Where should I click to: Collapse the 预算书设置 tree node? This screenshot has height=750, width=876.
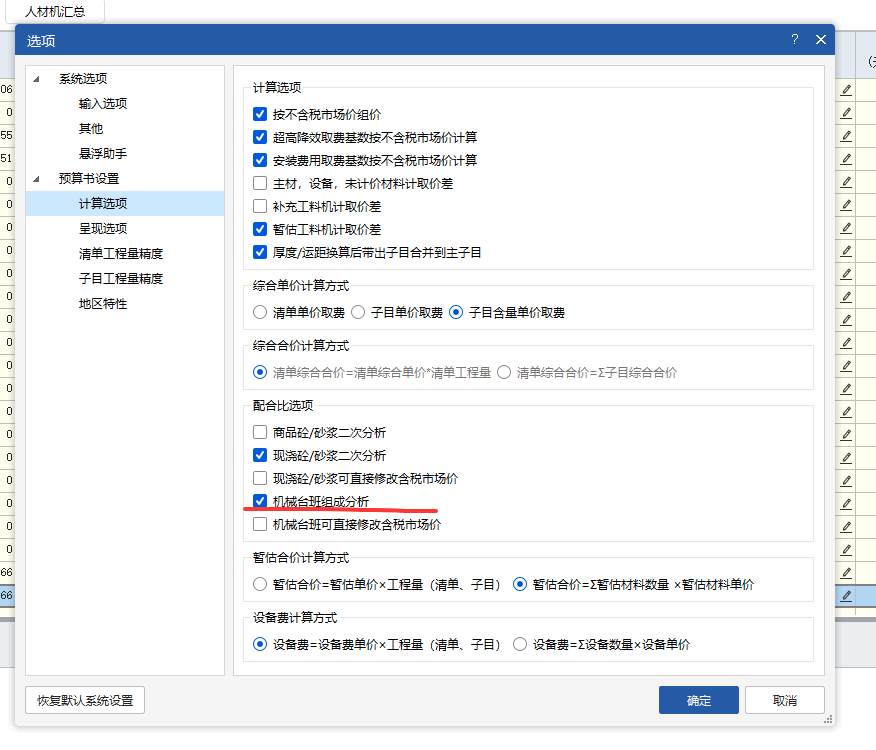[x=36, y=178]
